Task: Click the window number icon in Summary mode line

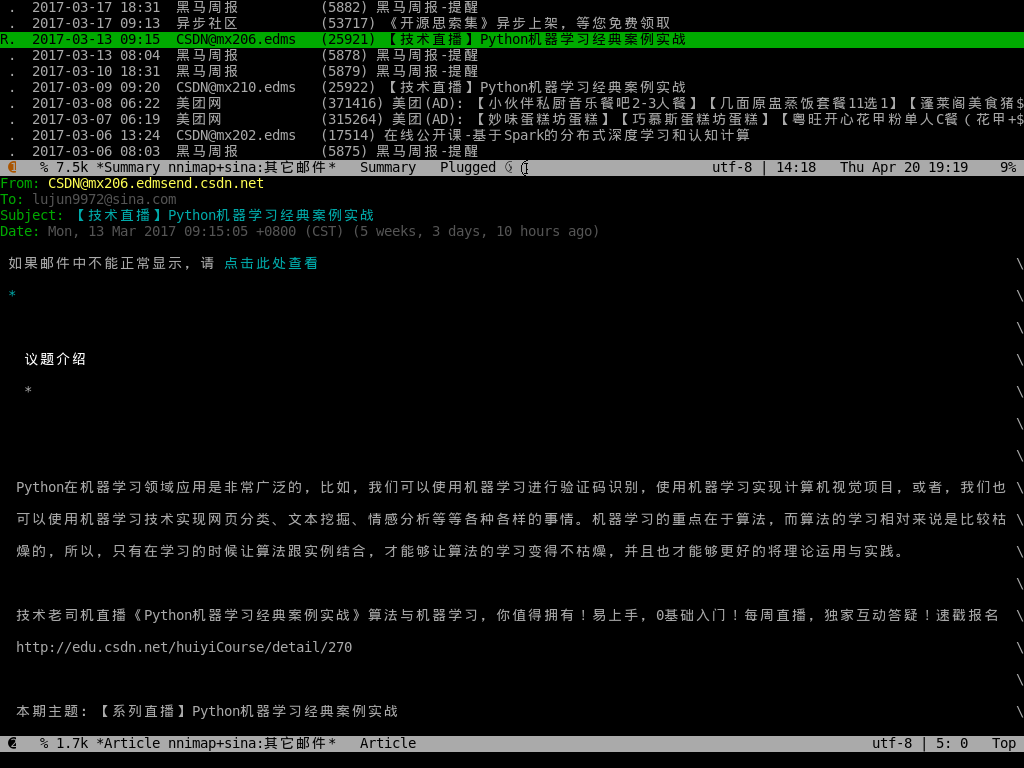Action: pyautogui.click(x=12, y=167)
